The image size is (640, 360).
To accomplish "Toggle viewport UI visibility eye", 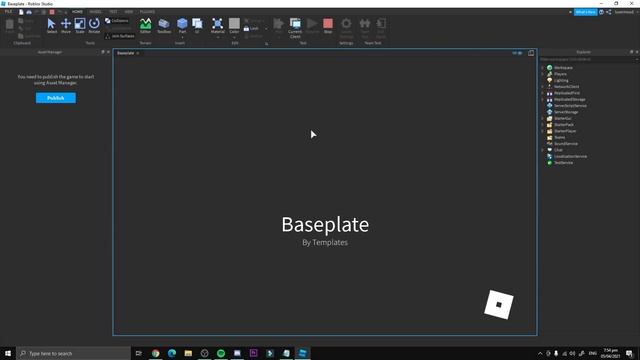I will click(517, 53).
